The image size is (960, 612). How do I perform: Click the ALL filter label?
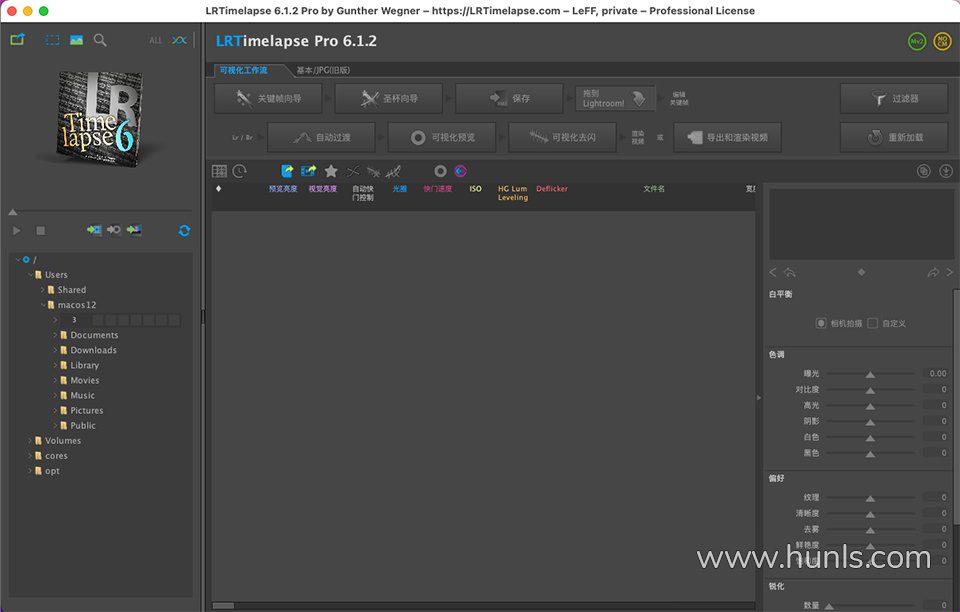[156, 40]
